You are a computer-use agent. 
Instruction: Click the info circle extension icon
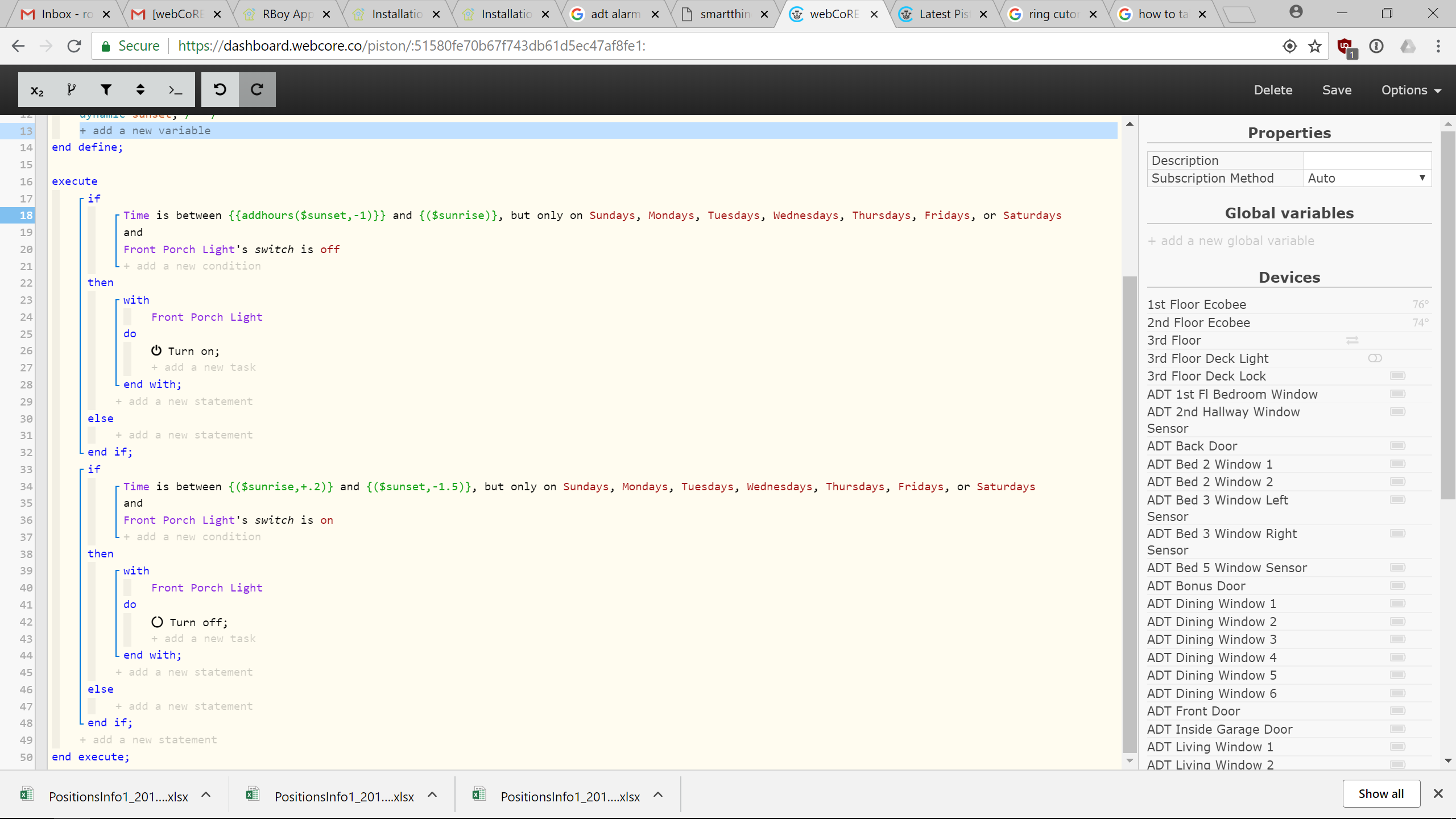pyautogui.click(x=1376, y=46)
